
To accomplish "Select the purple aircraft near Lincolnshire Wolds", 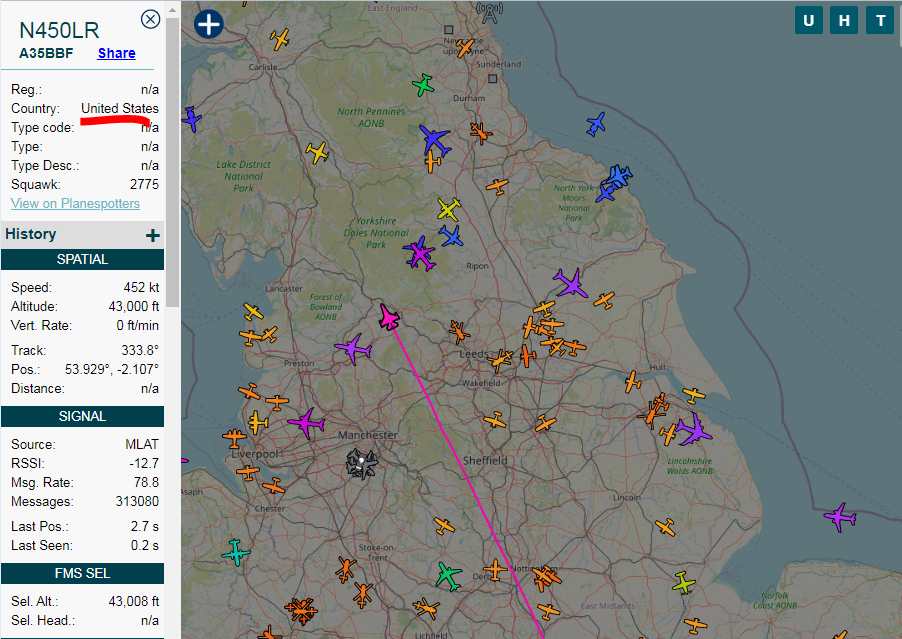I will point(693,429).
